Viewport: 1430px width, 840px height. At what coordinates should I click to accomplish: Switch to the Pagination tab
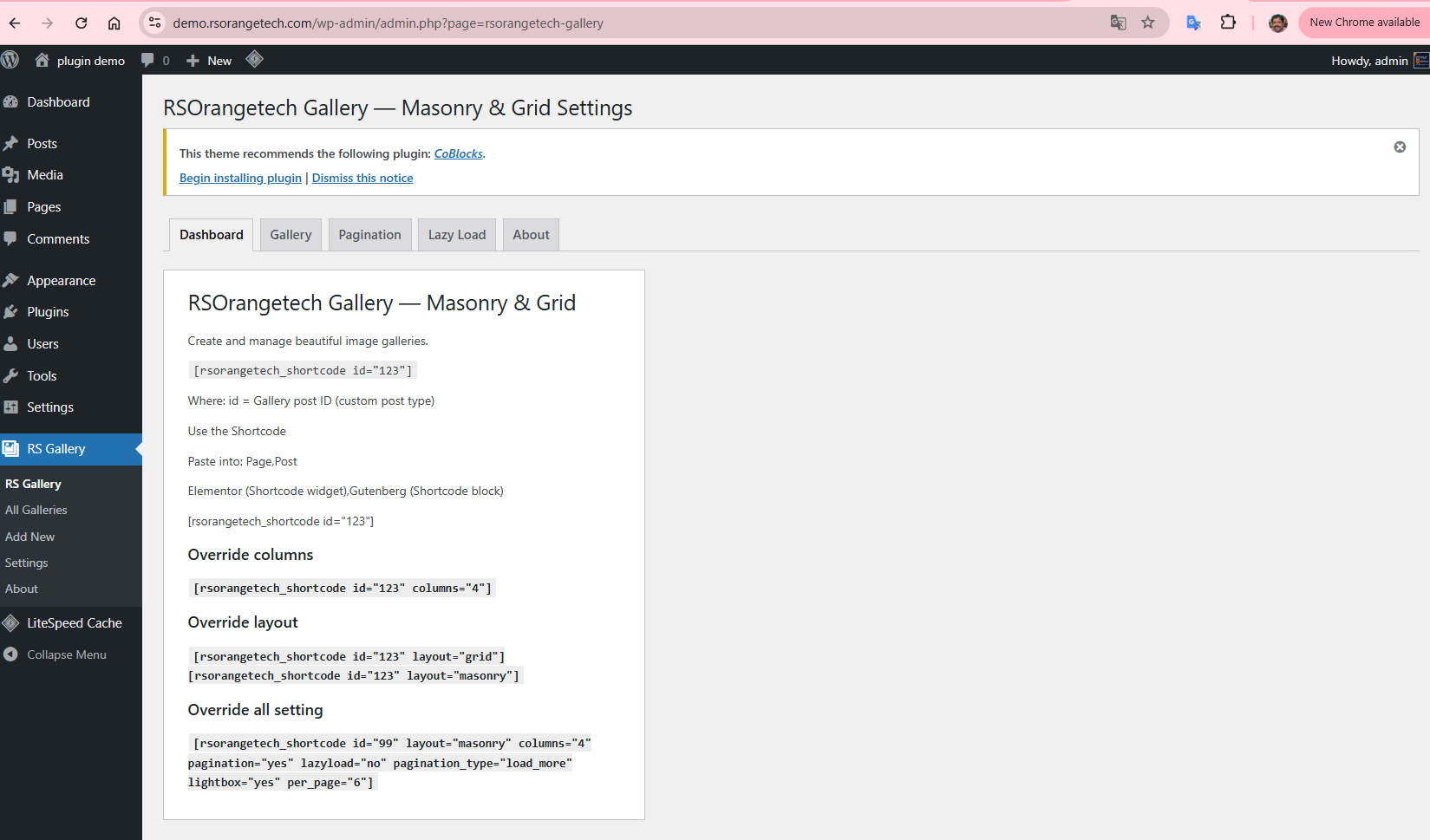369,235
